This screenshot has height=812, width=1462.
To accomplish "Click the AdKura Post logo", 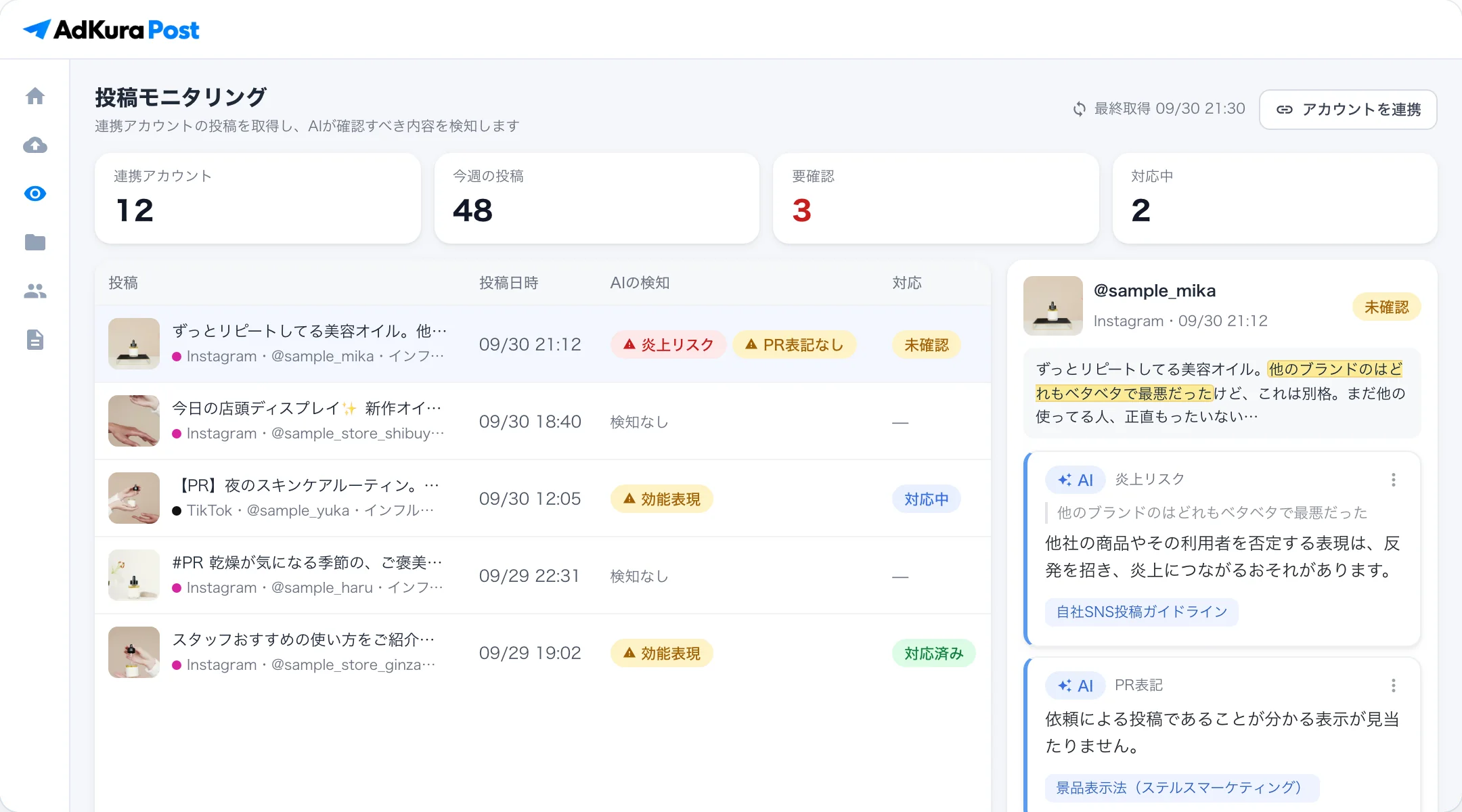I will 111,30.
